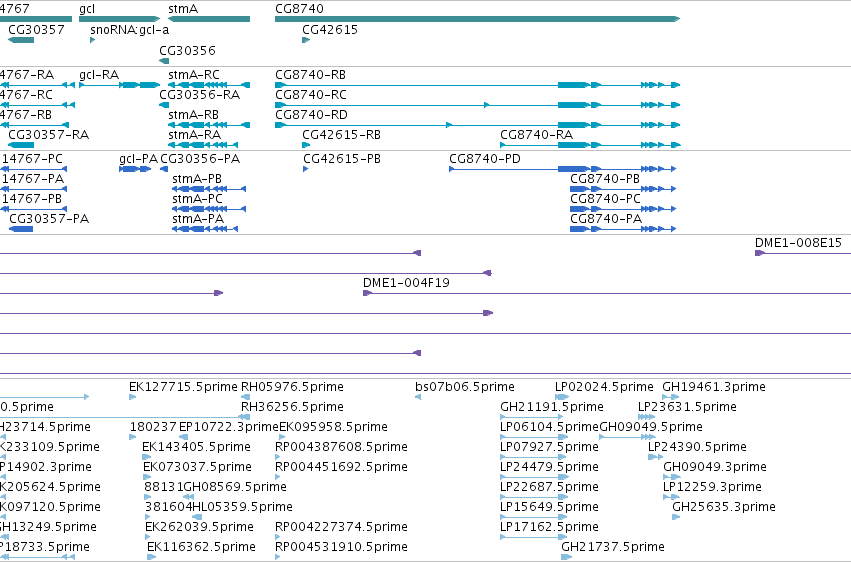The width and height of the screenshot is (851, 562).
Task: Select EST LP22687.5prime
Action: tap(534, 497)
